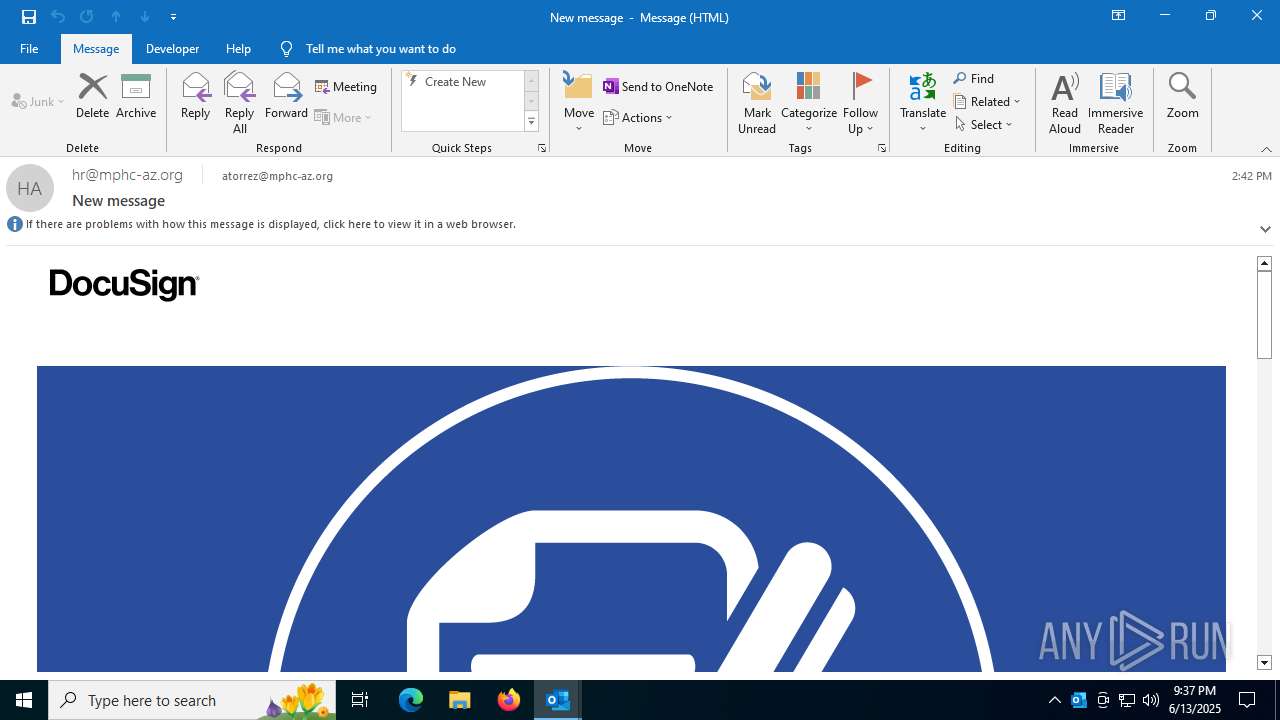Open the Move folder menu

pos(579,103)
